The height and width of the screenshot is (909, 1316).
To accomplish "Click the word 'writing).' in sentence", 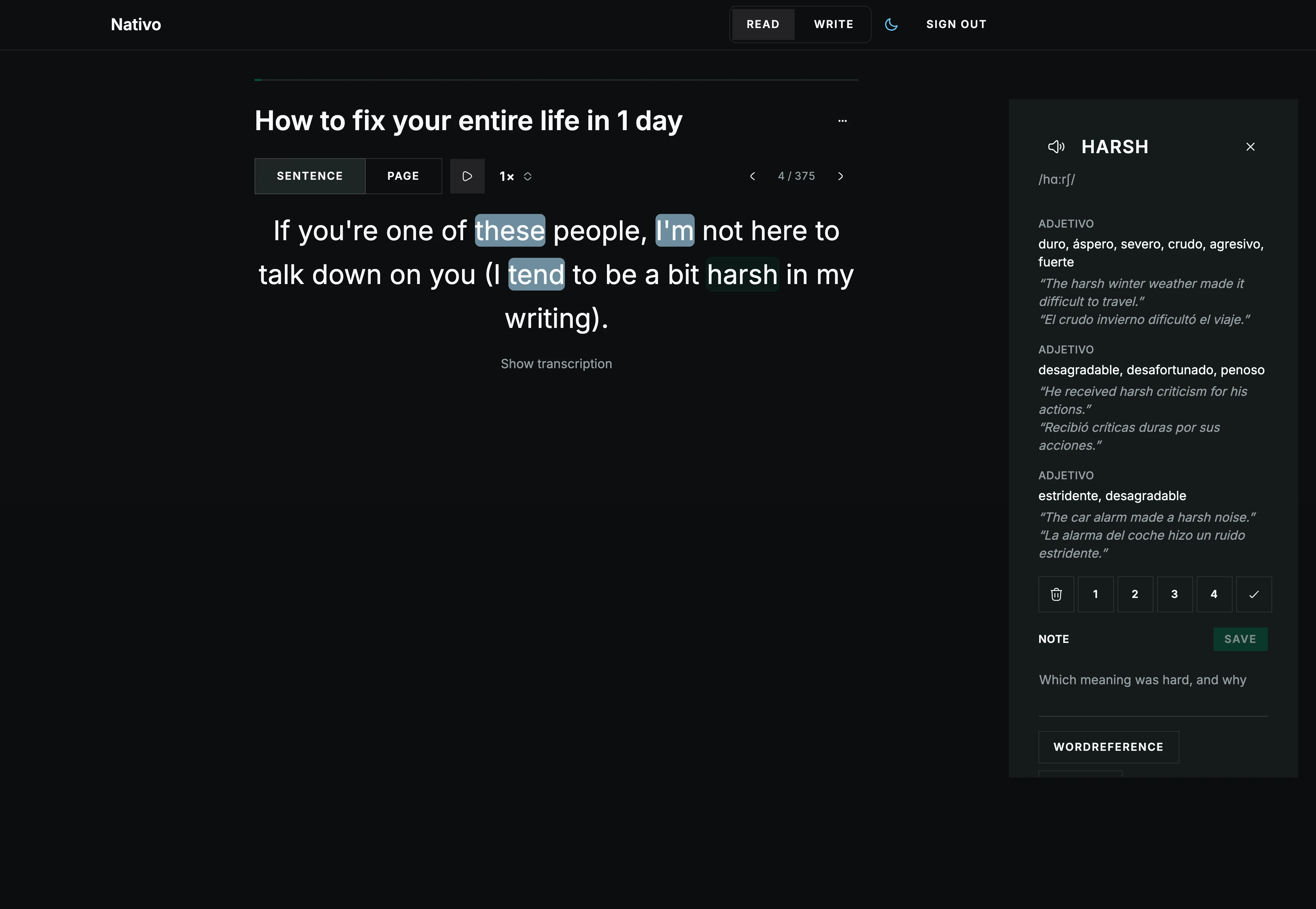I will pyautogui.click(x=556, y=318).
